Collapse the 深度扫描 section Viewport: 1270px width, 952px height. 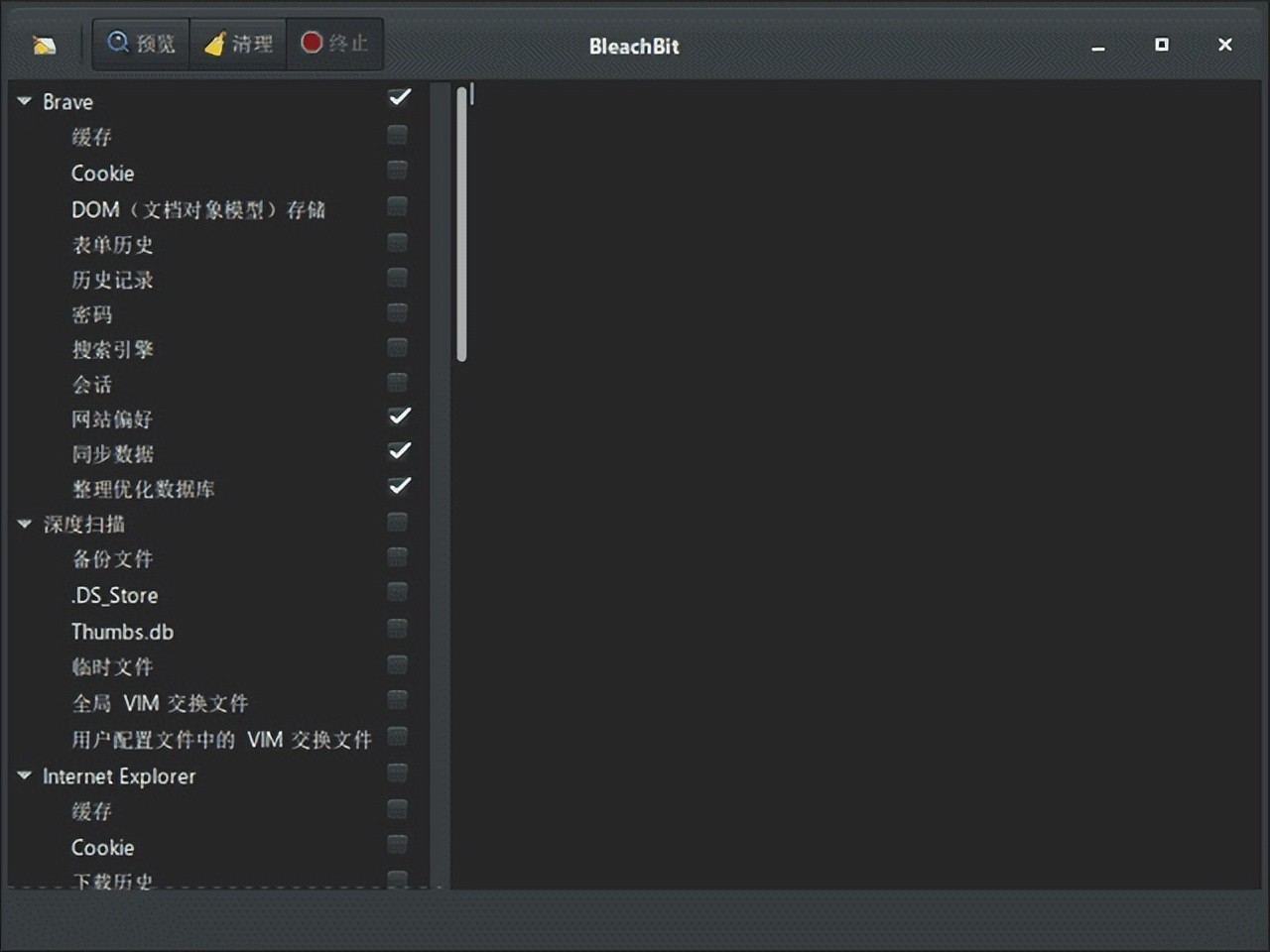point(24,524)
